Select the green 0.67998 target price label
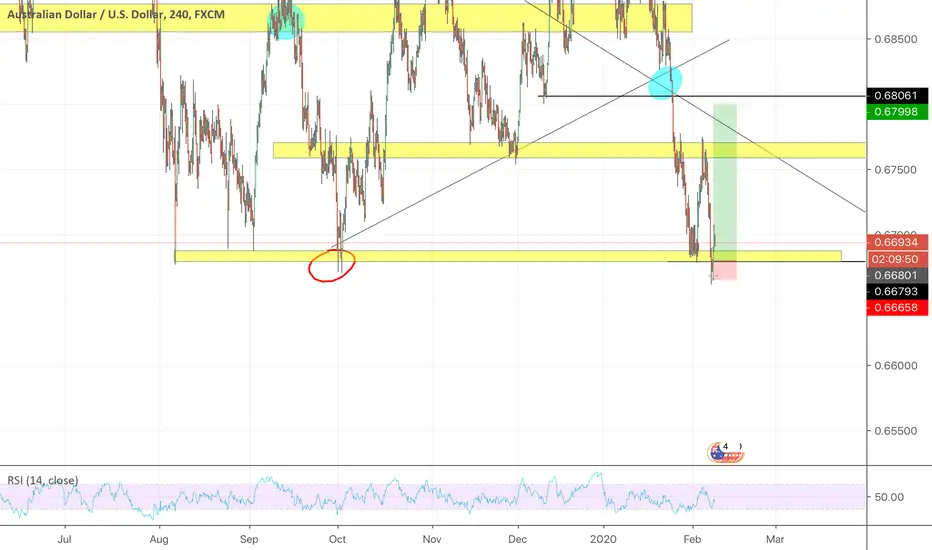Viewport: 932px width, 550px height. [x=897, y=112]
